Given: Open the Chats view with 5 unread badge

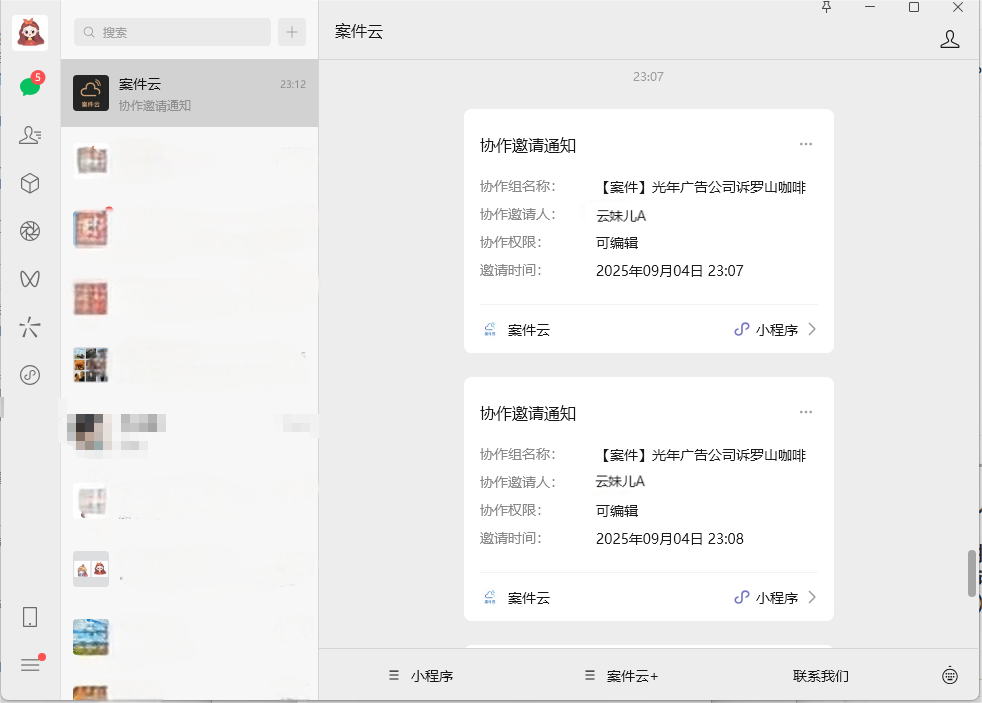Looking at the screenshot, I should (30, 86).
